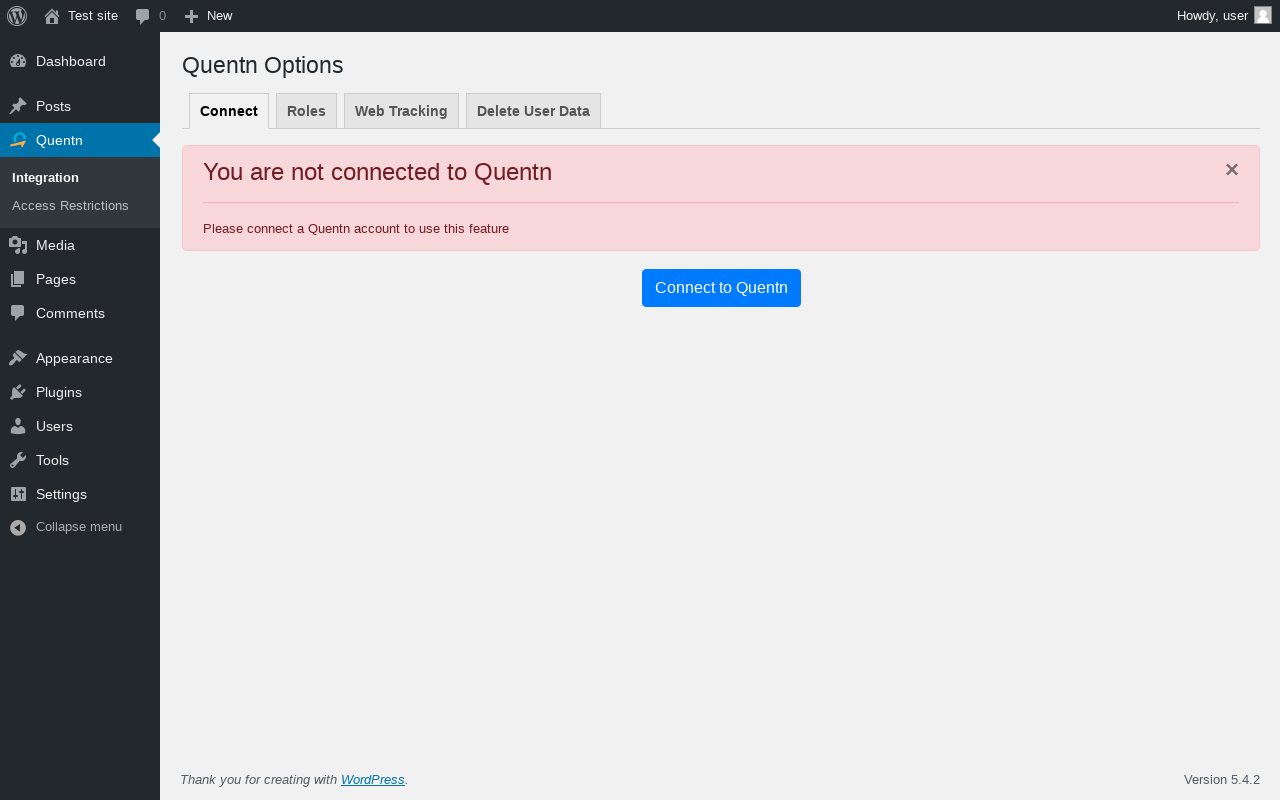1280x800 pixels.
Task: Follow the WordPress footer link
Action: pyautogui.click(x=373, y=780)
